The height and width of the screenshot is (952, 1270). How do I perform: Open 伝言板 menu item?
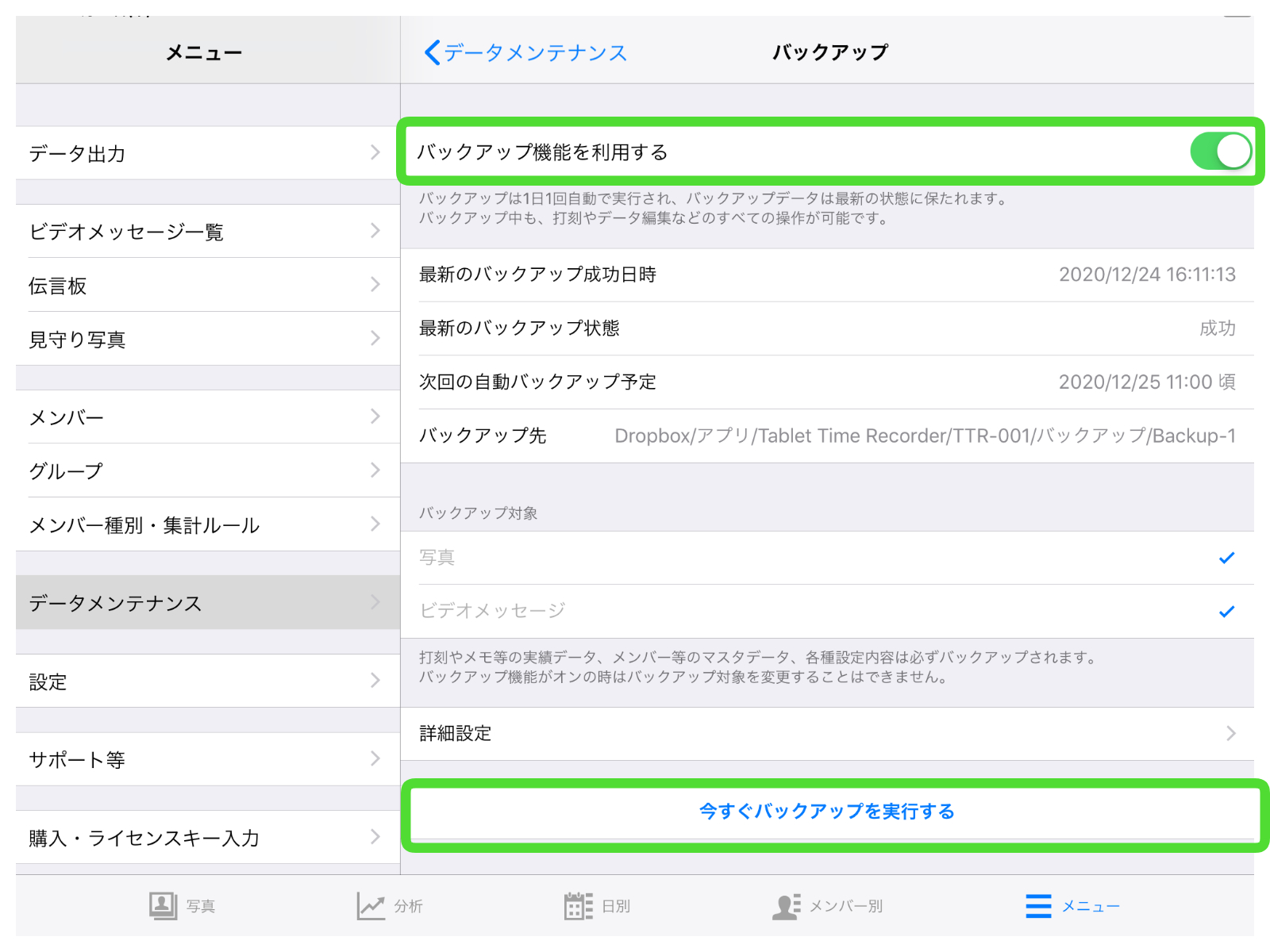coord(208,285)
